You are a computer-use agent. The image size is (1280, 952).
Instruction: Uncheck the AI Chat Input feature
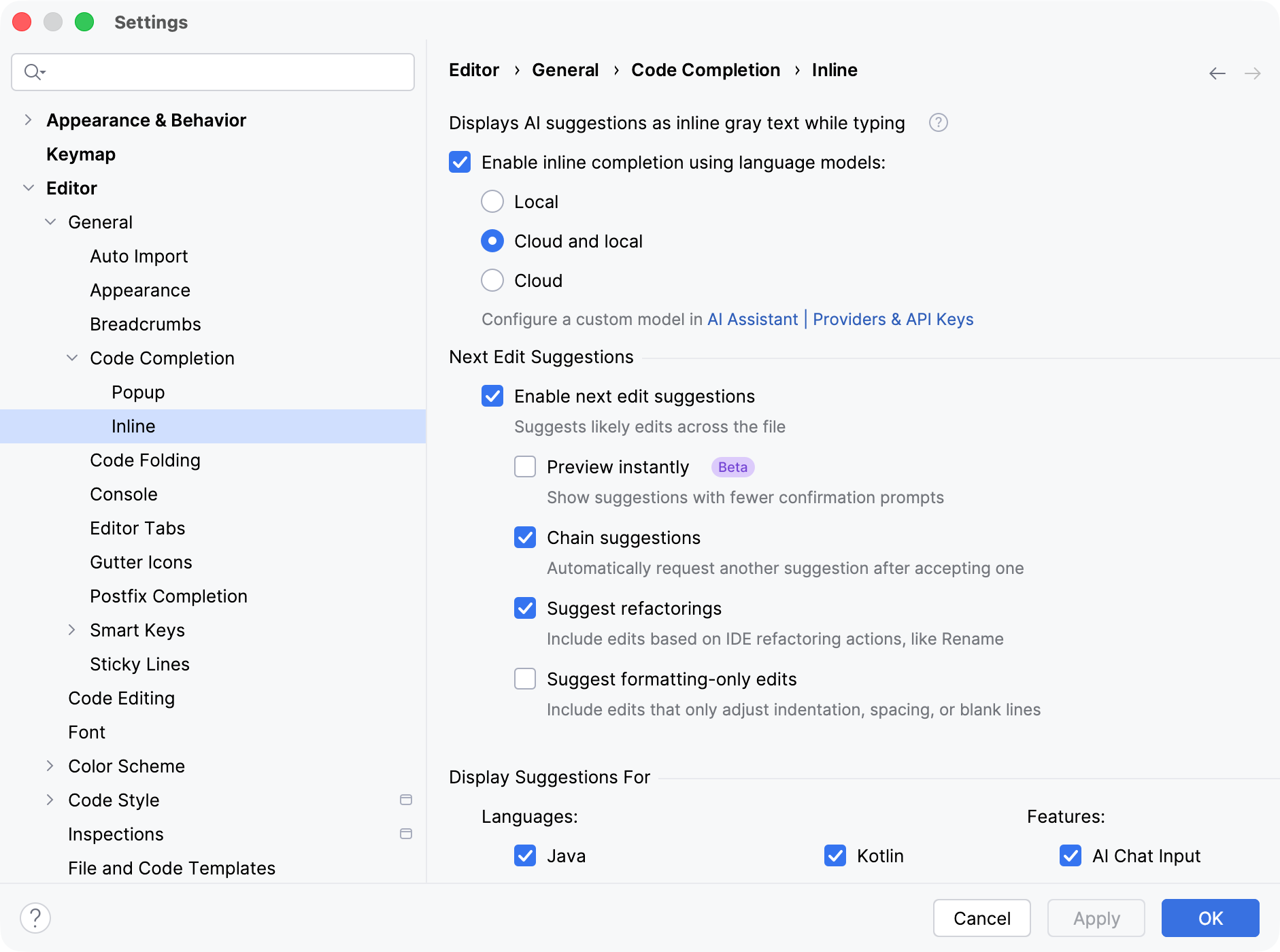tap(1071, 855)
